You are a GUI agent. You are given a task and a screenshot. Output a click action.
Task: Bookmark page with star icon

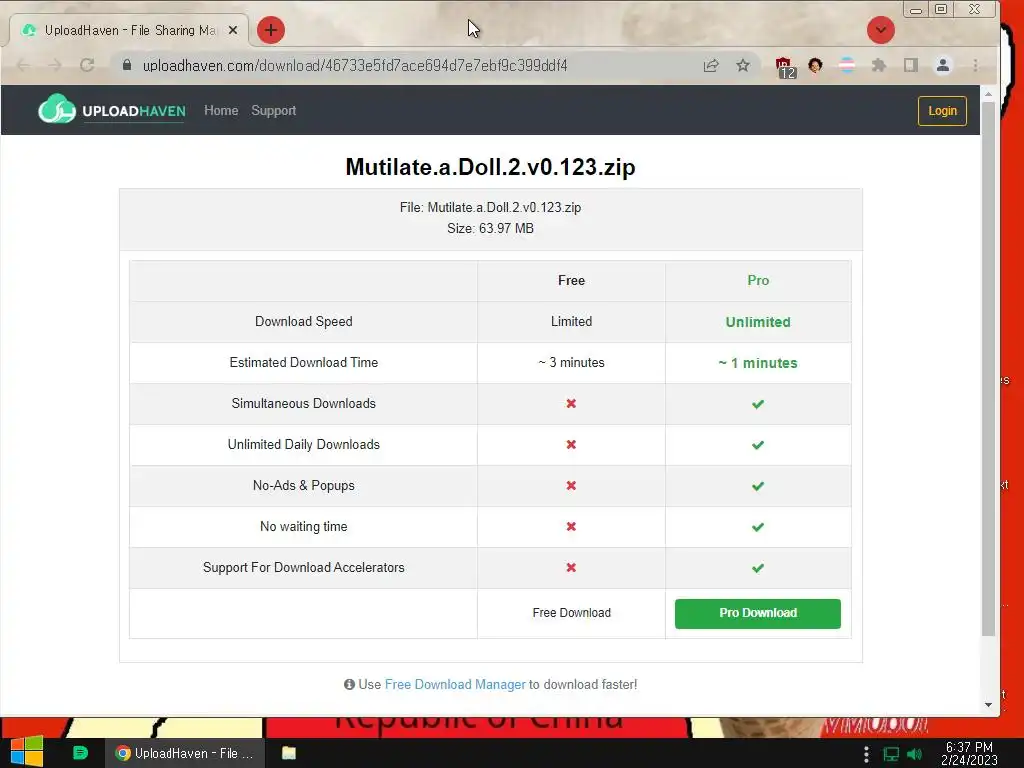pos(743,65)
